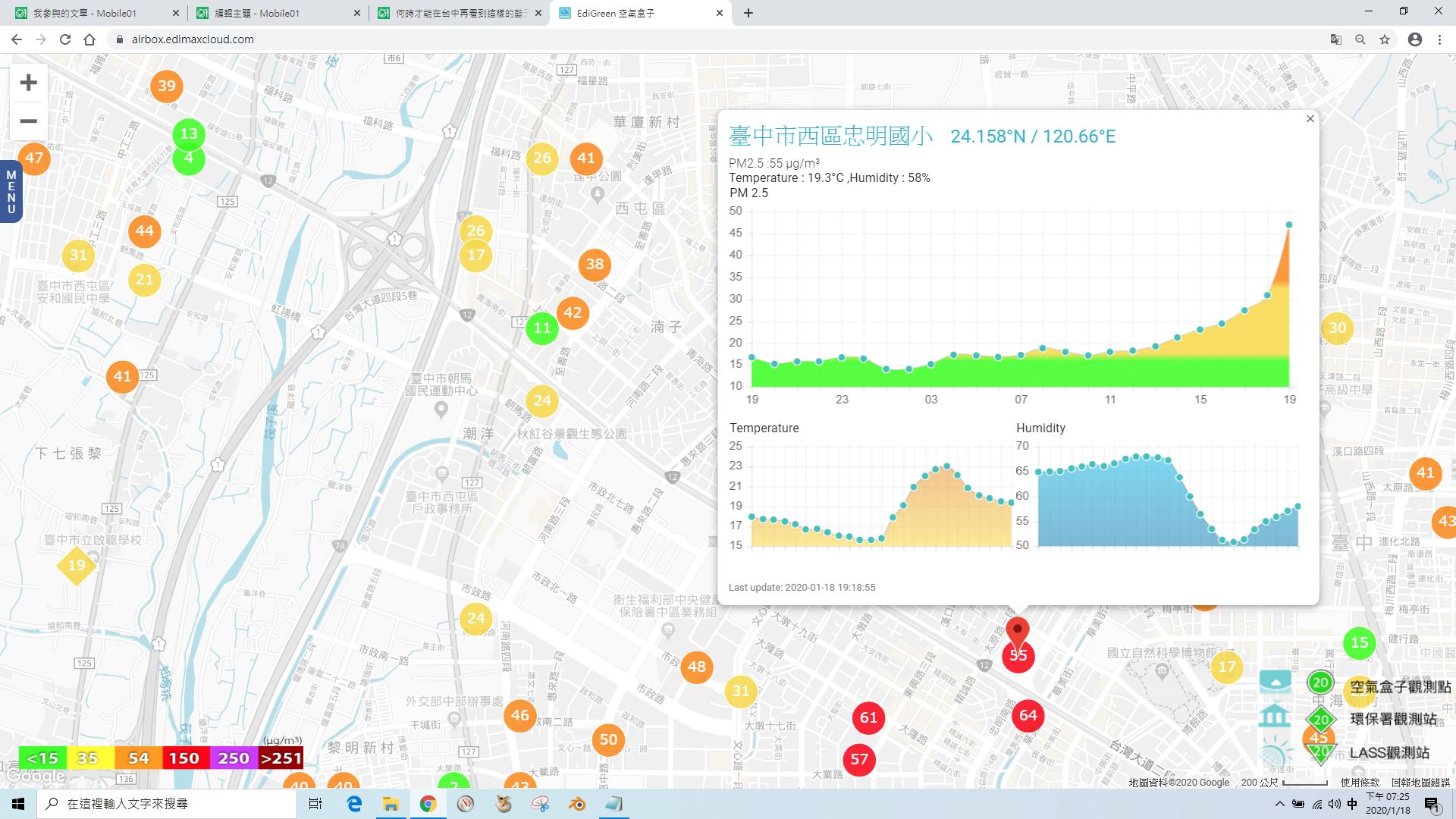Select the orange 46 sensor marker

point(520,715)
